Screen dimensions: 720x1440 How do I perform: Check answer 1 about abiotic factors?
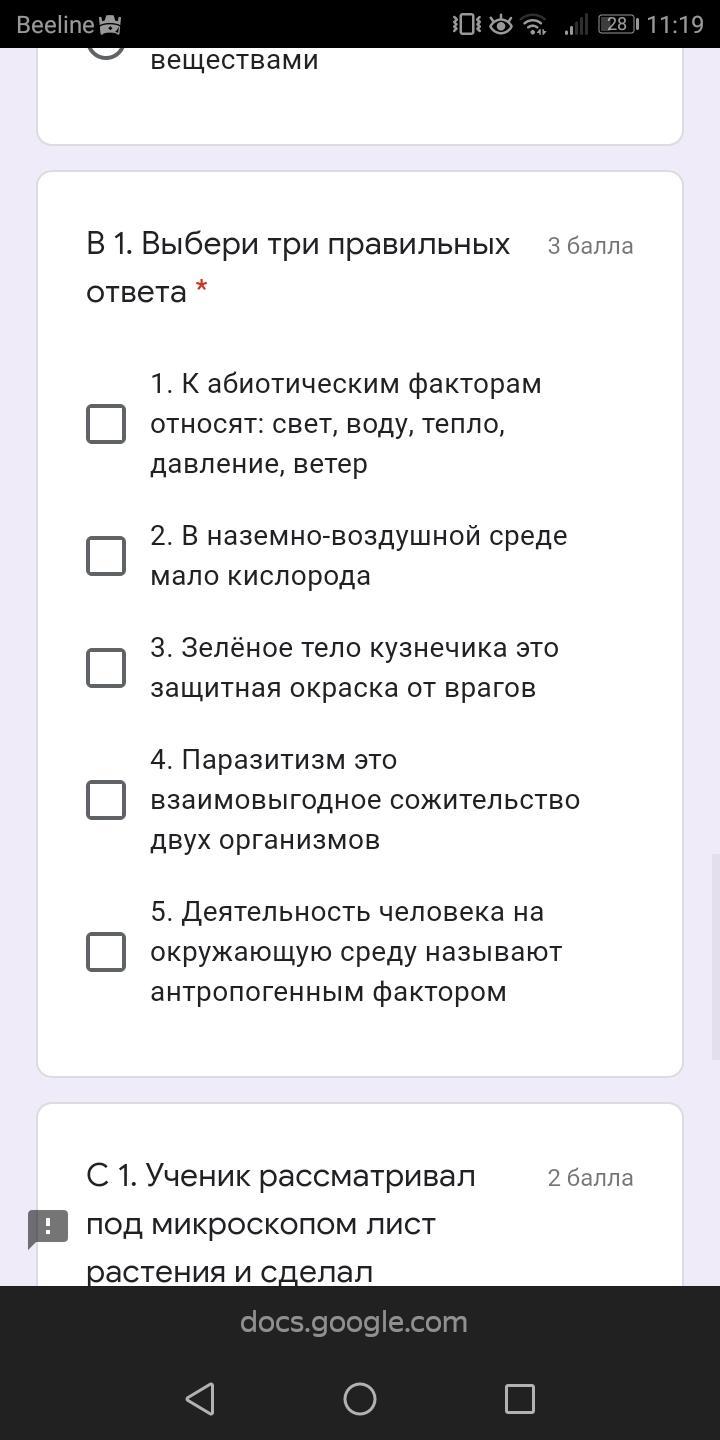106,424
